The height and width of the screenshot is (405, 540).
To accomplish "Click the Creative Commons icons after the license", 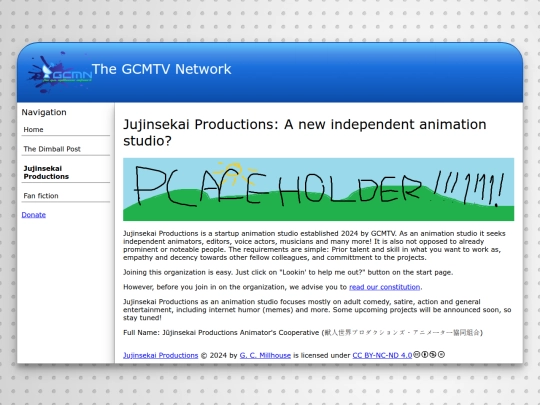I will [429, 354].
